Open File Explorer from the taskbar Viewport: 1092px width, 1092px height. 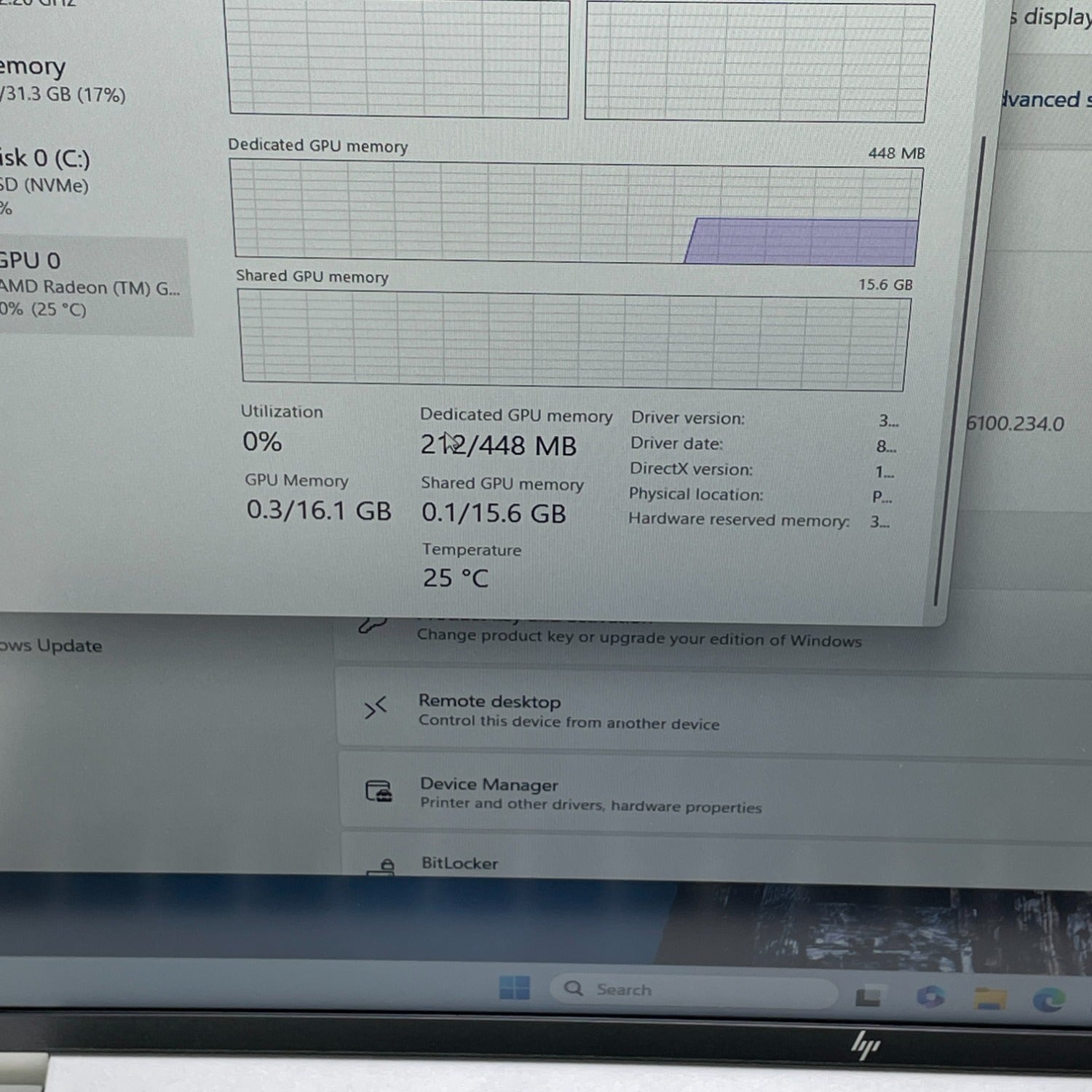click(x=991, y=999)
